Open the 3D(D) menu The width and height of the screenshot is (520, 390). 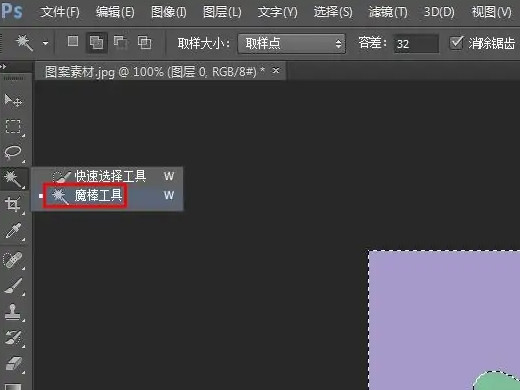439,12
